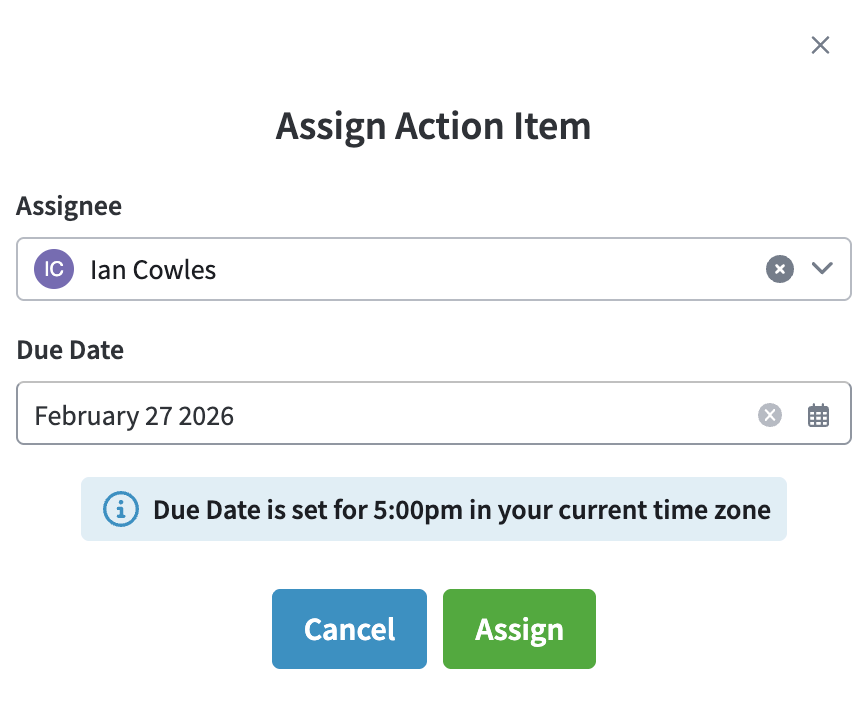The image size is (868, 718).
Task: Click the word February in the date
Action: pos(84,415)
